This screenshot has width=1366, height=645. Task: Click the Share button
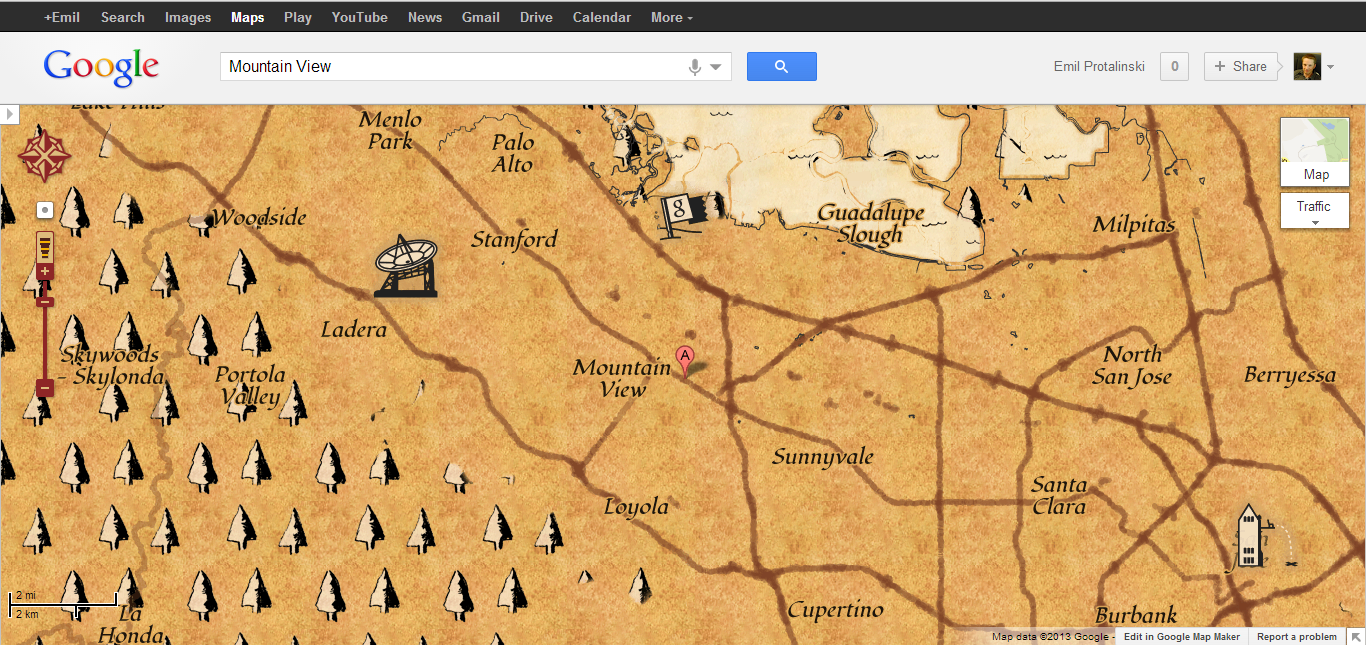tap(1240, 67)
